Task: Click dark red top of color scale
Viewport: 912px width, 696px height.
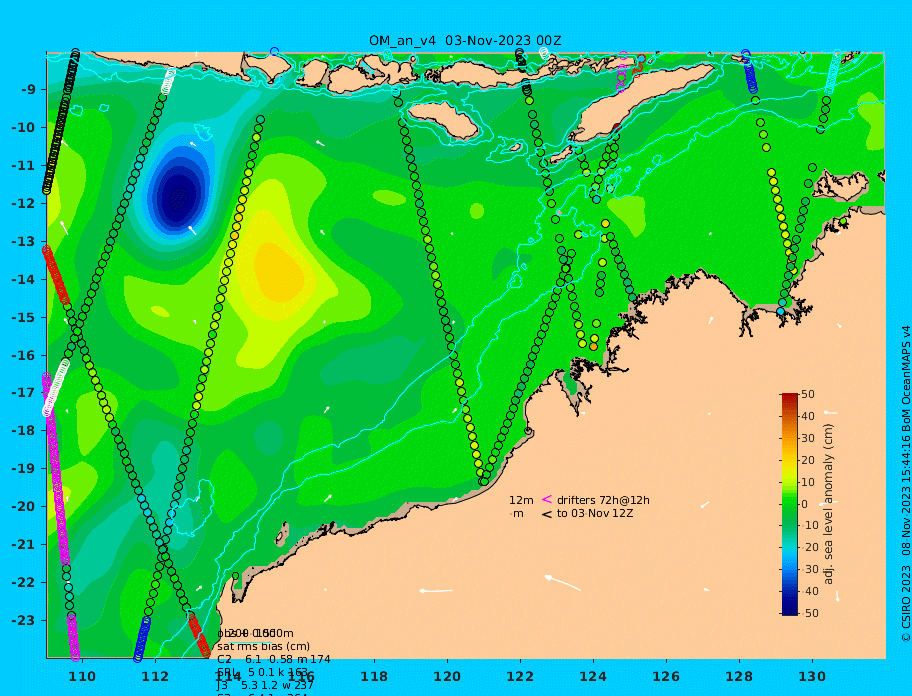Action: [790, 397]
